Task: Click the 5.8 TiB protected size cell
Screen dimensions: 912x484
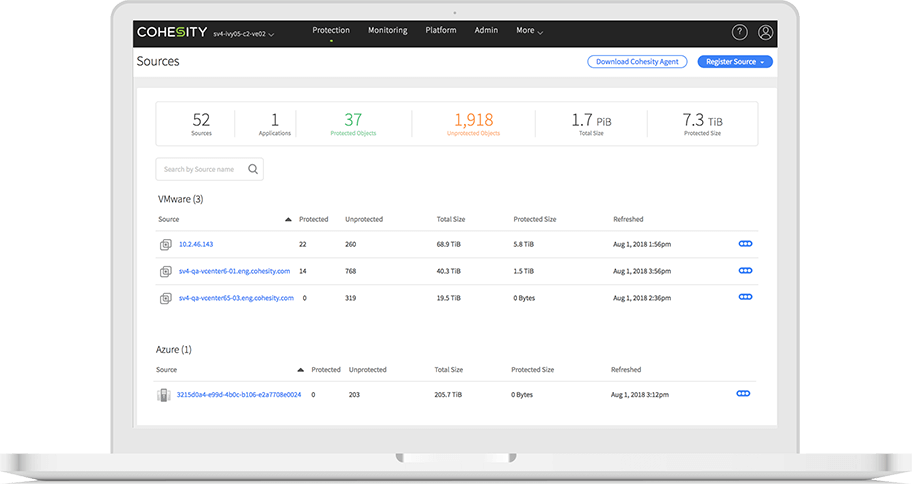Action: [x=523, y=244]
